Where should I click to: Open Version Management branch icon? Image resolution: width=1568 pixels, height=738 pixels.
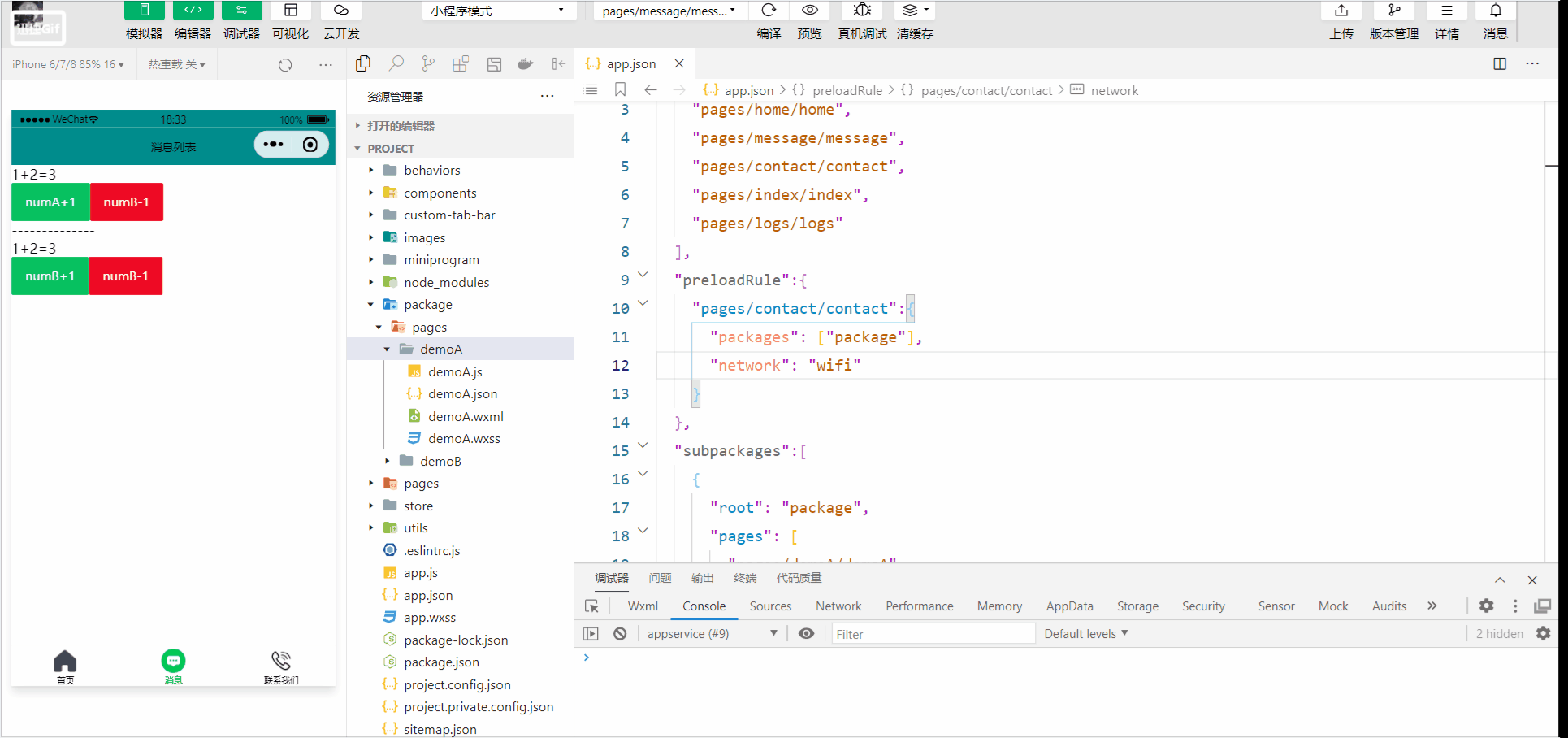click(1394, 11)
